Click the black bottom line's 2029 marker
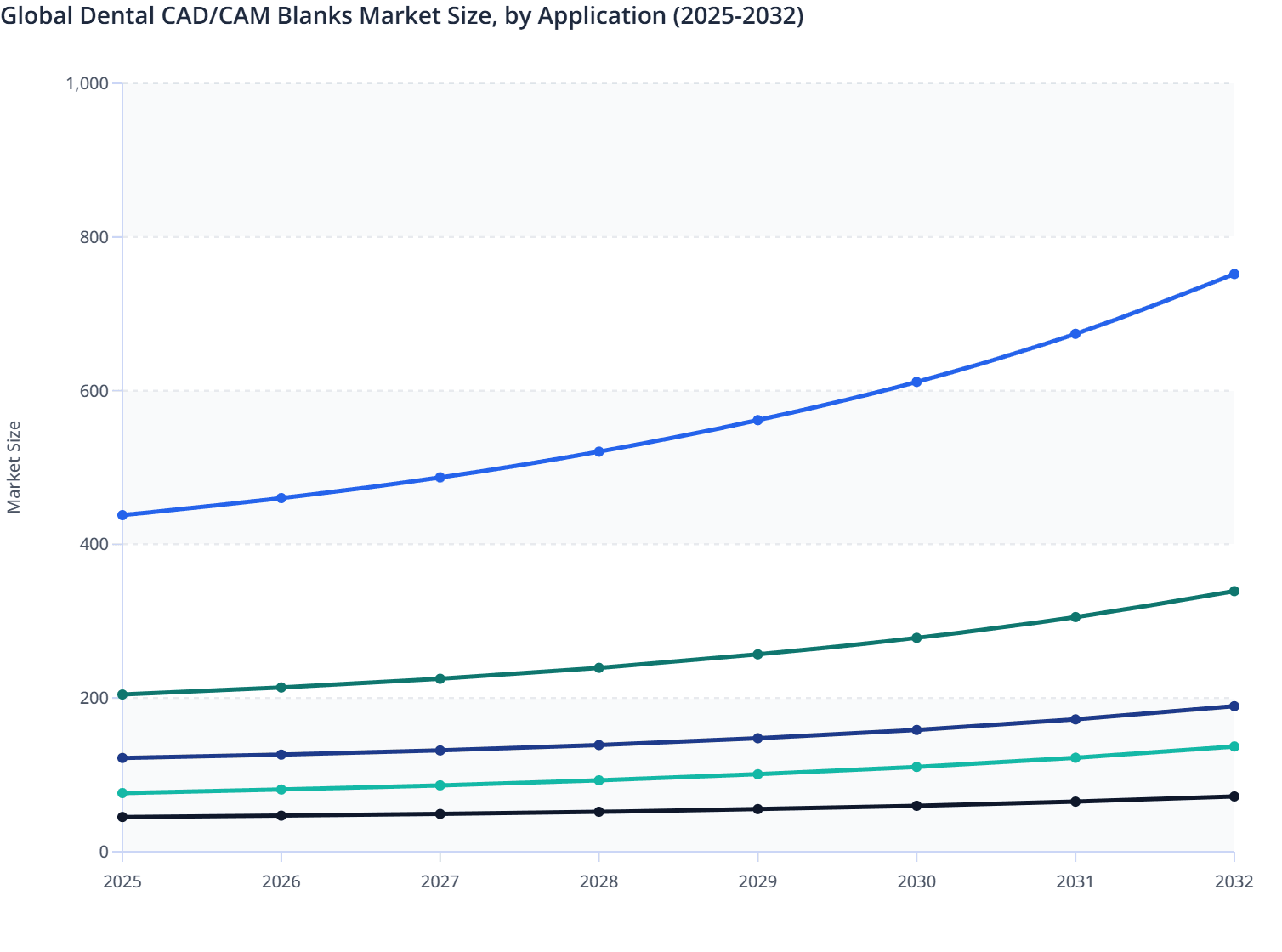 (x=757, y=809)
